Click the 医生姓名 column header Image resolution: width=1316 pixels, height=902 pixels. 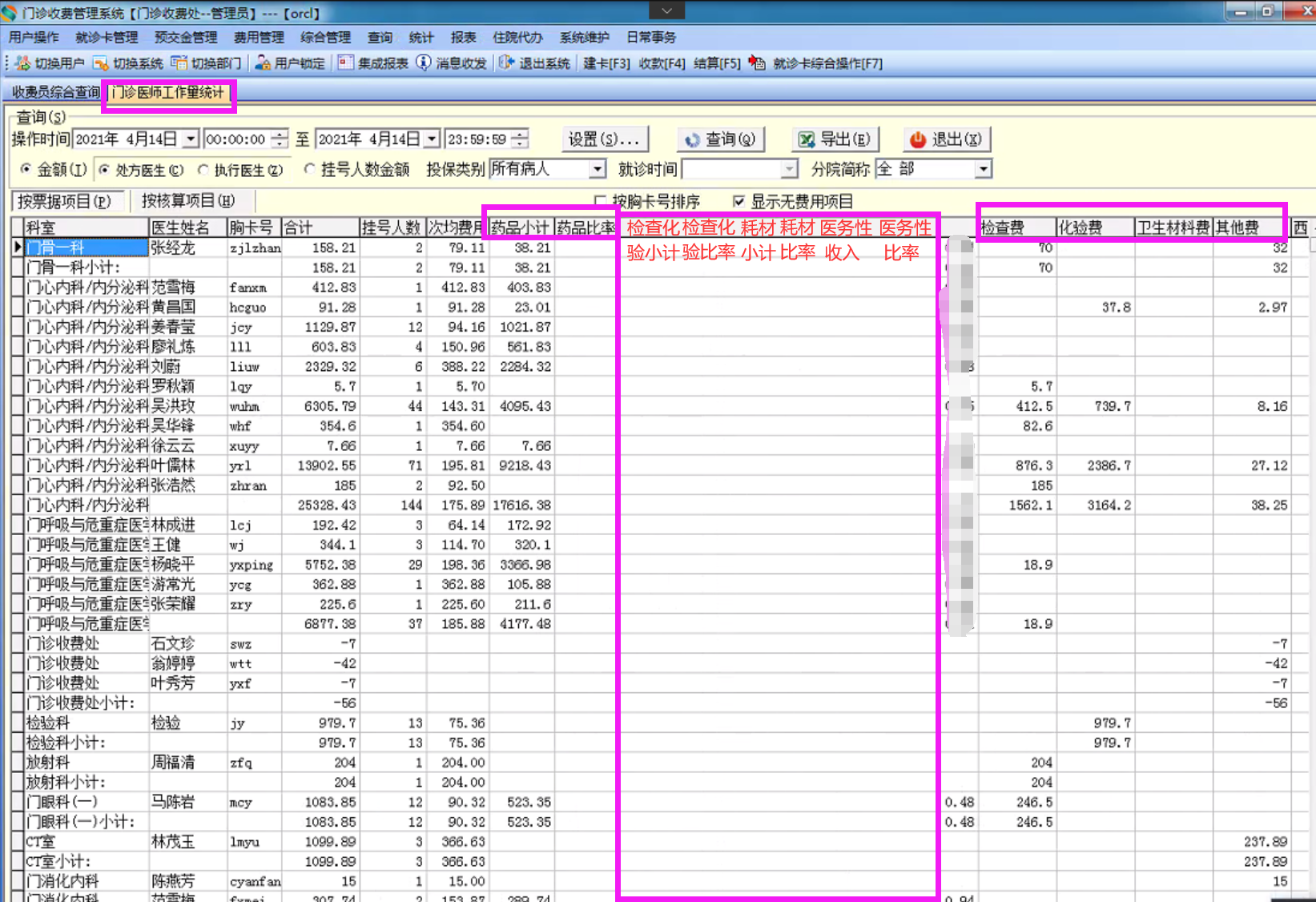(x=188, y=228)
